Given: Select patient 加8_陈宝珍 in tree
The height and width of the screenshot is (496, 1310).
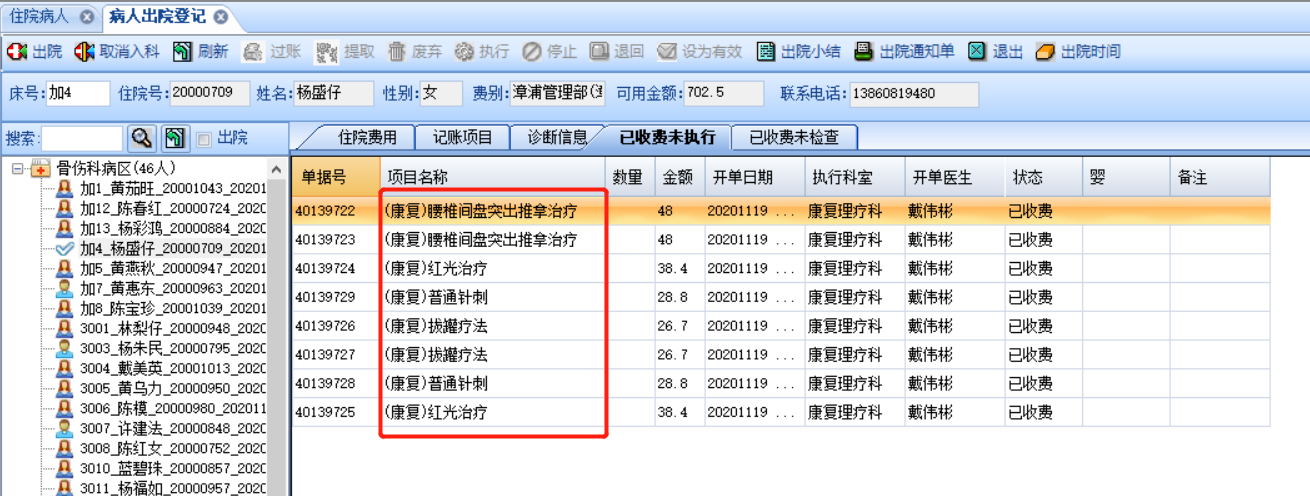Looking at the screenshot, I should (173, 308).
